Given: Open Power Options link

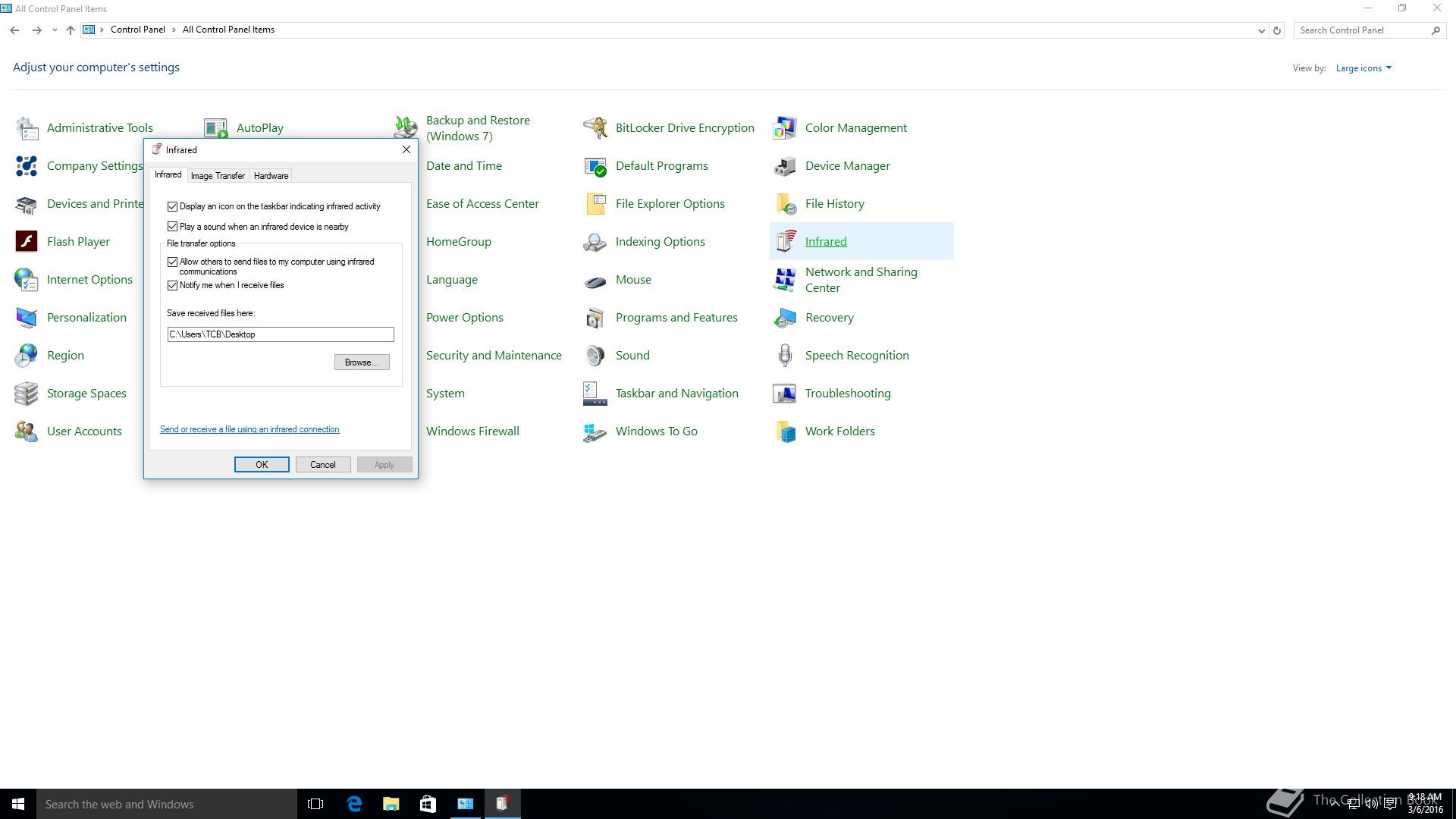Looking at the screenshot, I should point(465,318).
